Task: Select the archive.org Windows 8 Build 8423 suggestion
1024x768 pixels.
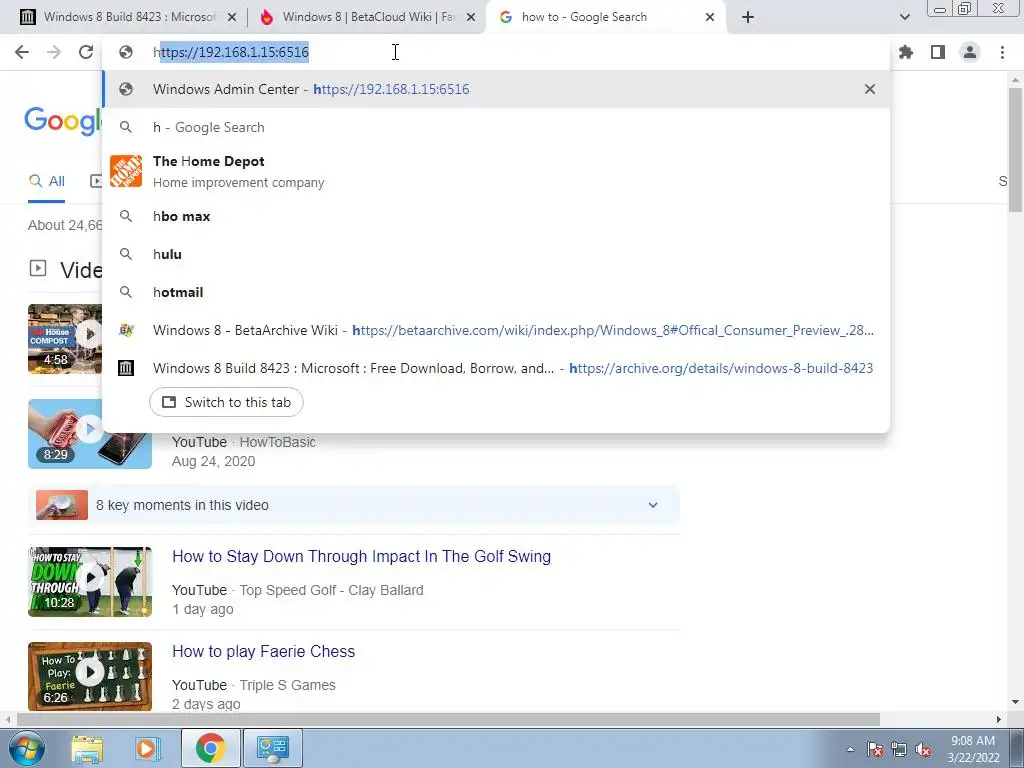Action: coord(496,368)
